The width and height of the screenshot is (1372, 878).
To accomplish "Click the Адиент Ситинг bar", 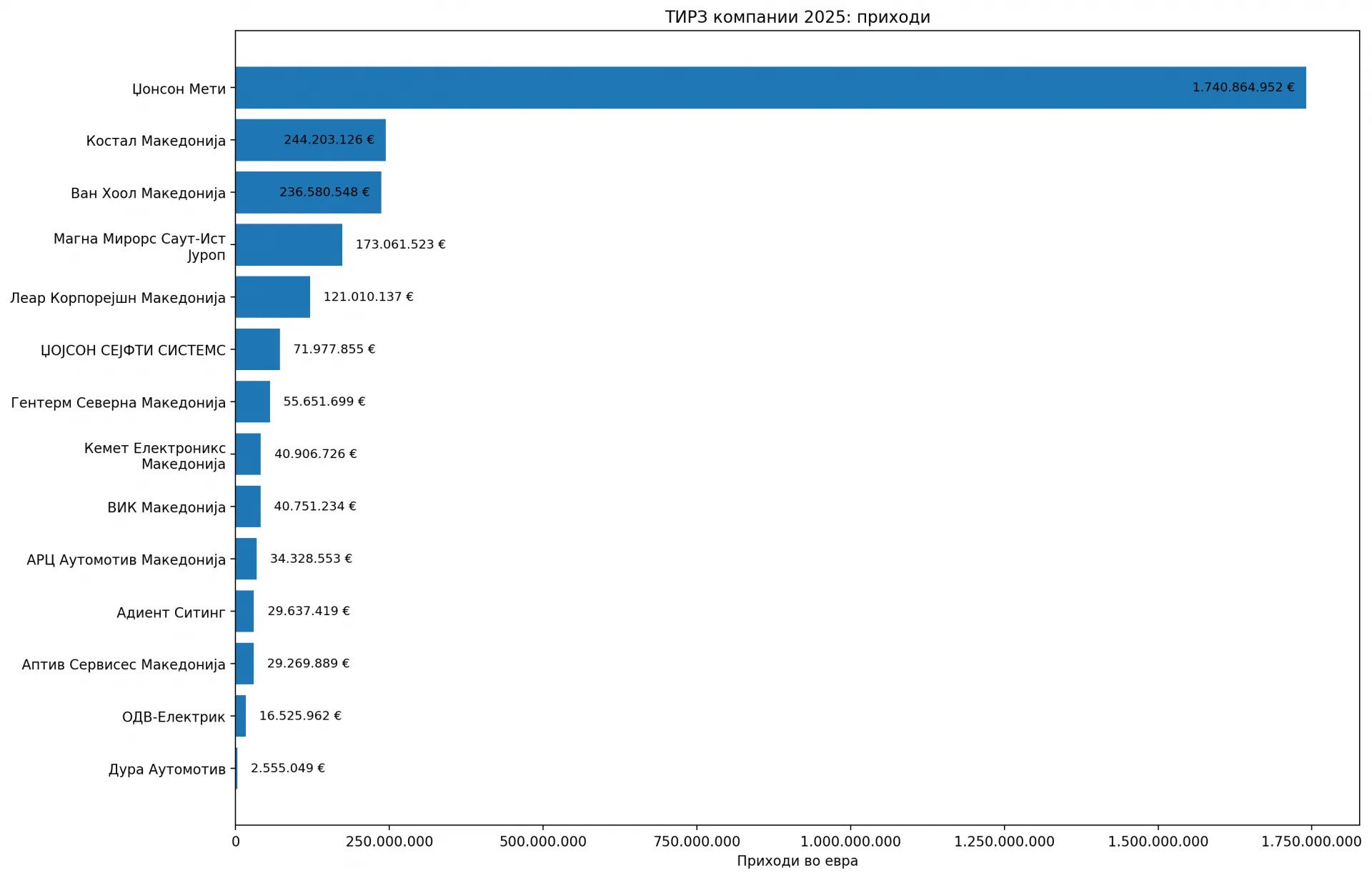I will pos(244,612).
